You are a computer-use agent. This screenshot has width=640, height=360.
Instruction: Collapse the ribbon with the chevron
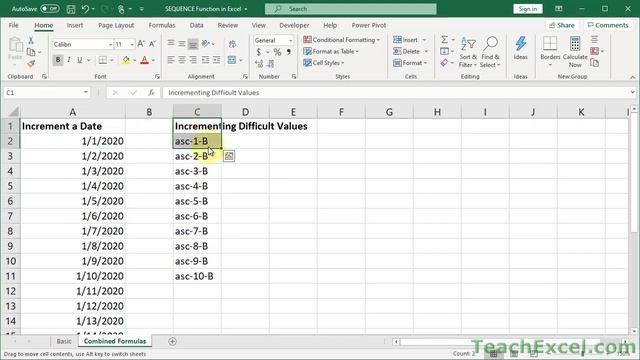(x=632, y=77)
